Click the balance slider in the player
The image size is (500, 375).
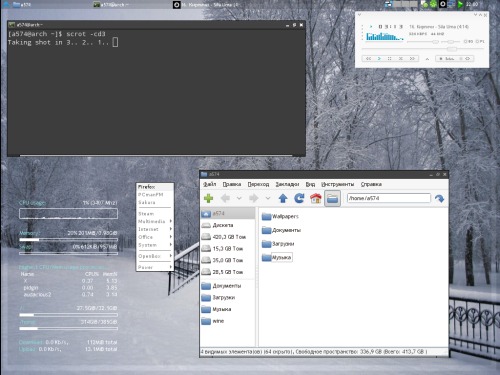(x=450, y=42)
